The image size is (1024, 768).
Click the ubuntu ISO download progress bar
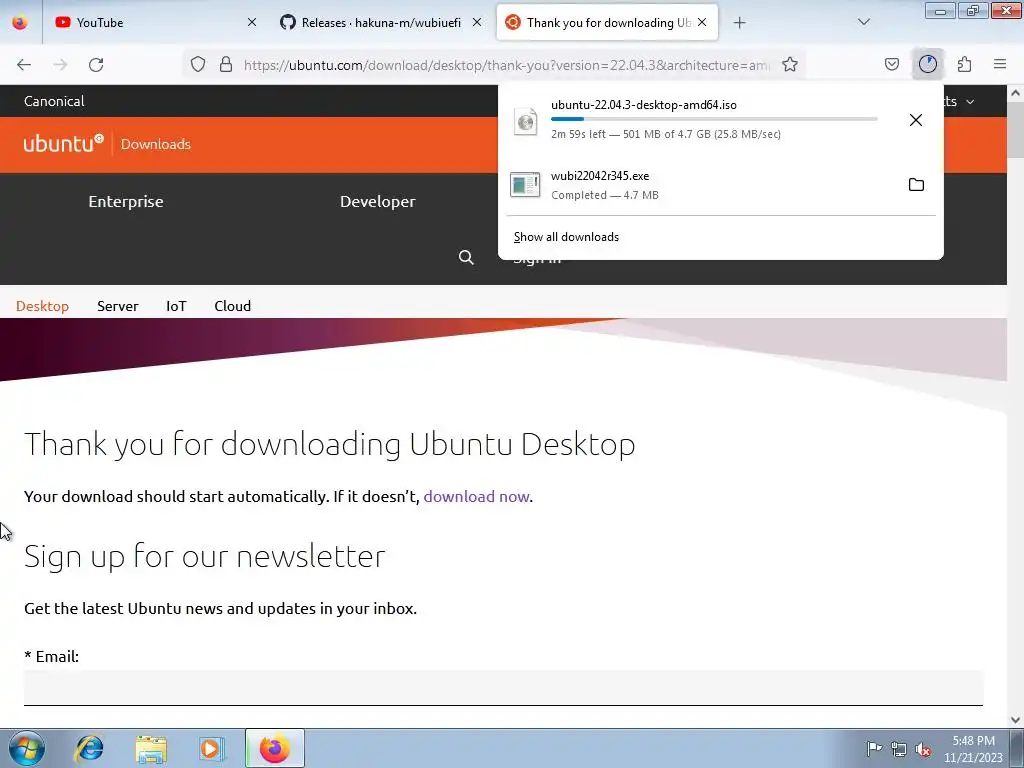pyautogui.click(x=714, y=119)
